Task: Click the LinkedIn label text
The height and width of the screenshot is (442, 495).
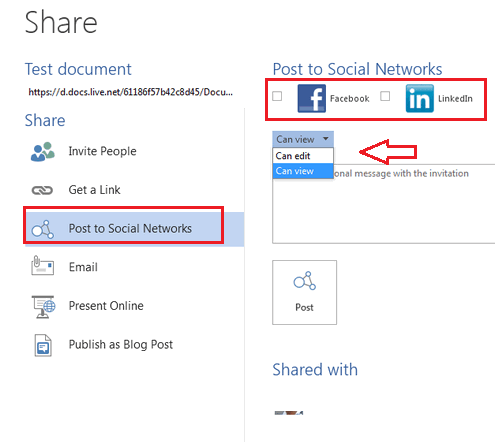Action: click(x=455, y=99)
